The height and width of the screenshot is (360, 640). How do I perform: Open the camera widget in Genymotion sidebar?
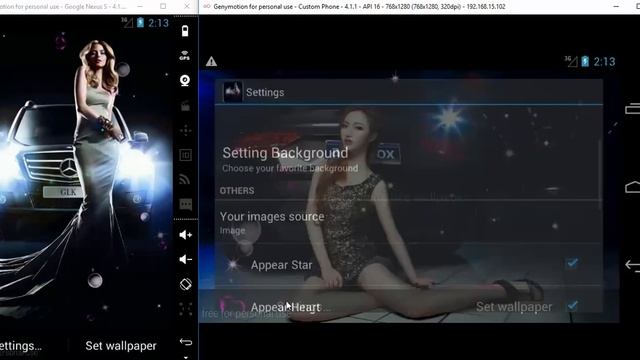185,80
